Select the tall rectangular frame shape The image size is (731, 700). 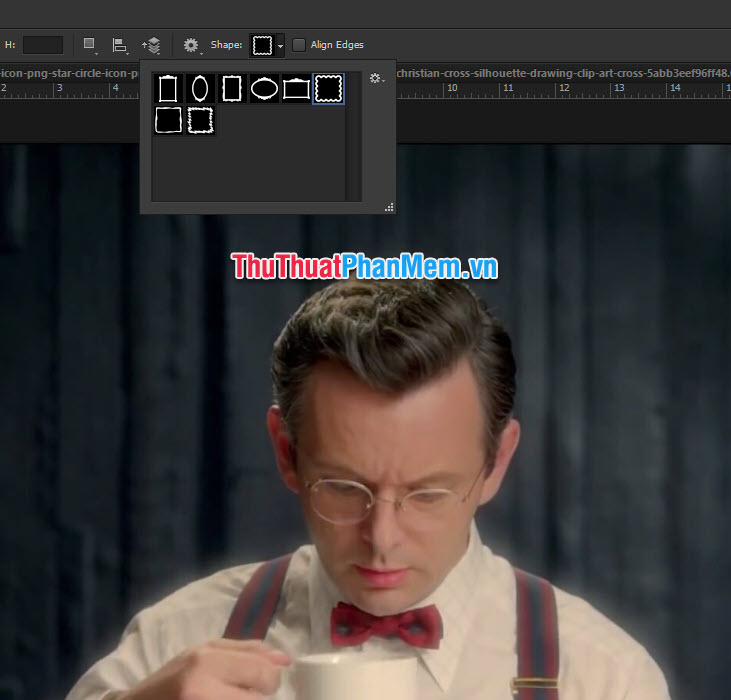168,89
